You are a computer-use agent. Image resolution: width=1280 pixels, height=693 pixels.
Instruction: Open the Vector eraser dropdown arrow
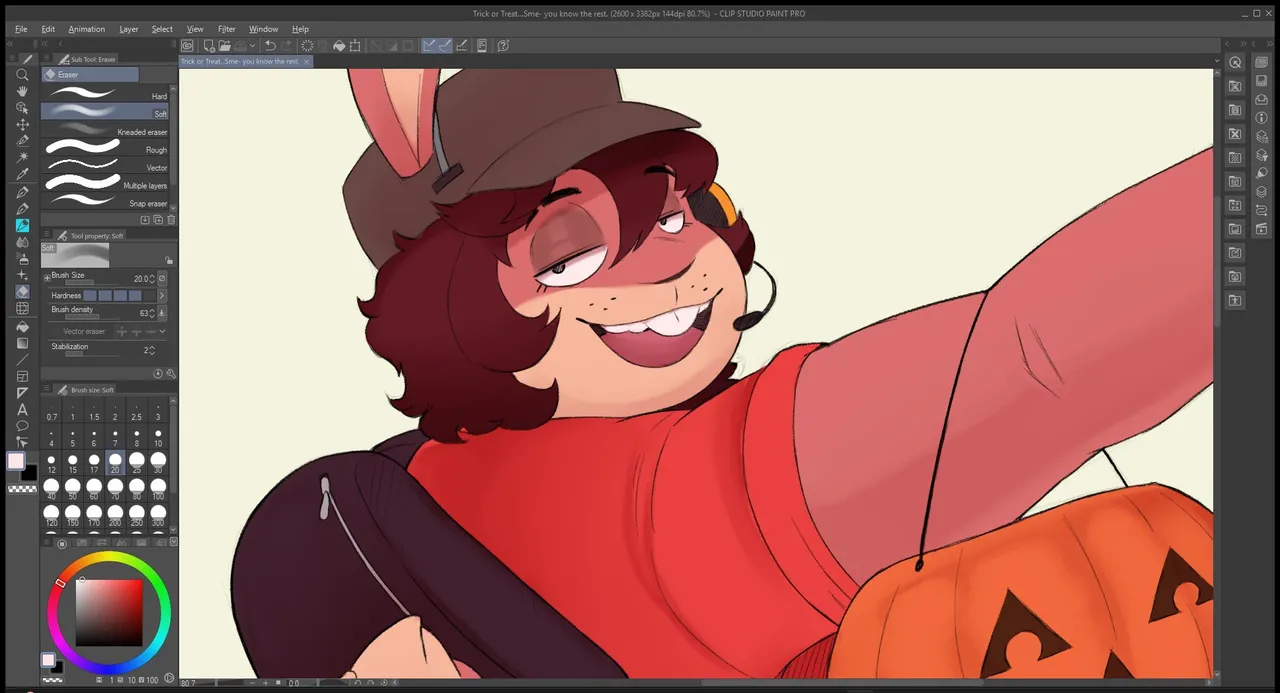[x=162, y=331]
